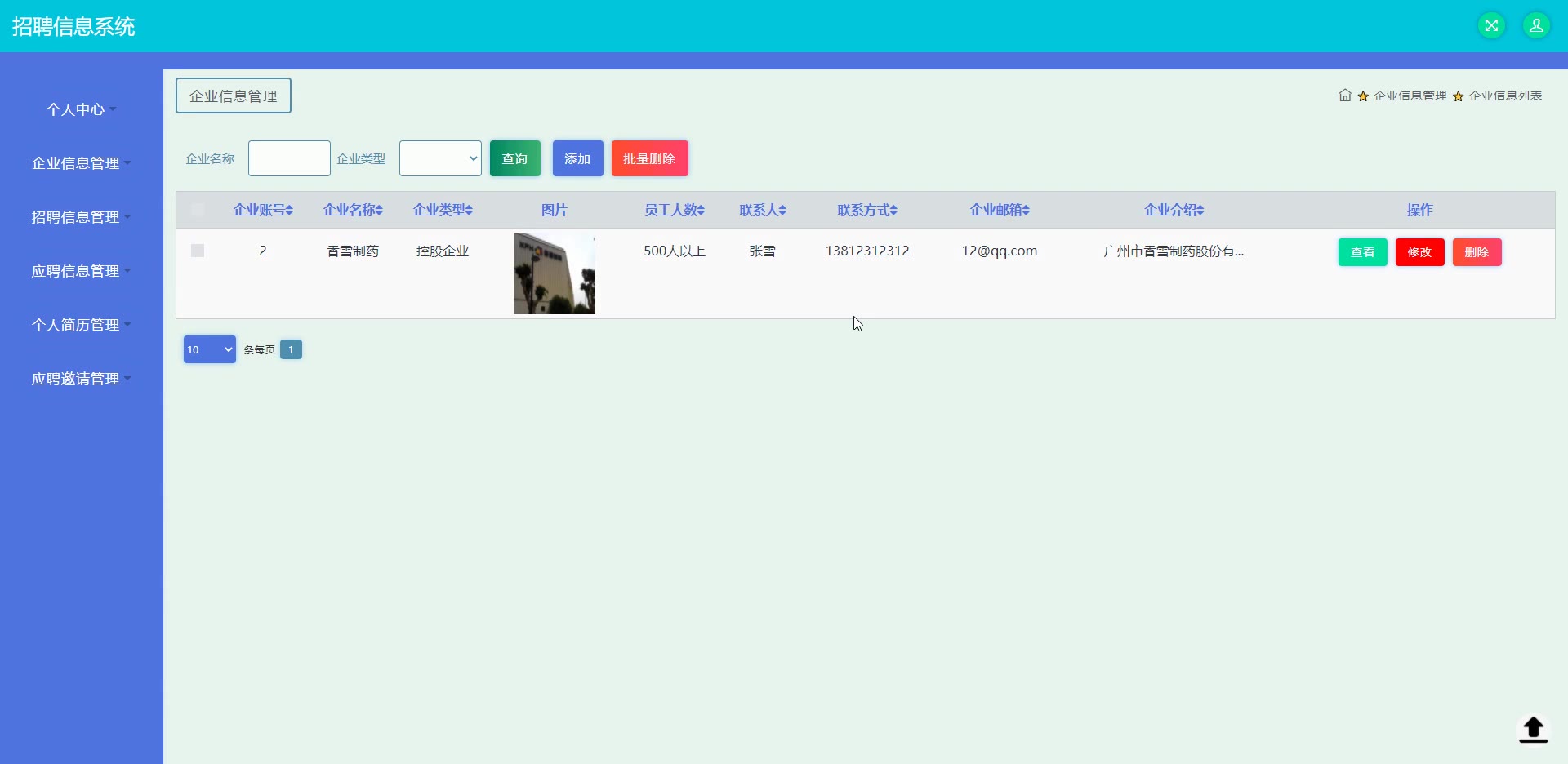This screenshot has width=1568, height=764.
Task: Click the 招聘信息系统 site title
Action: click(x=73, y=26)
